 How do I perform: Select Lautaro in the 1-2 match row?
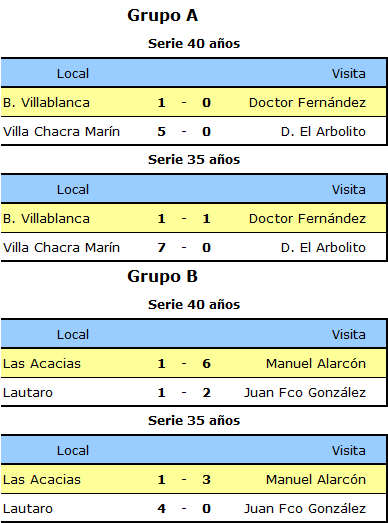(28, 393)
